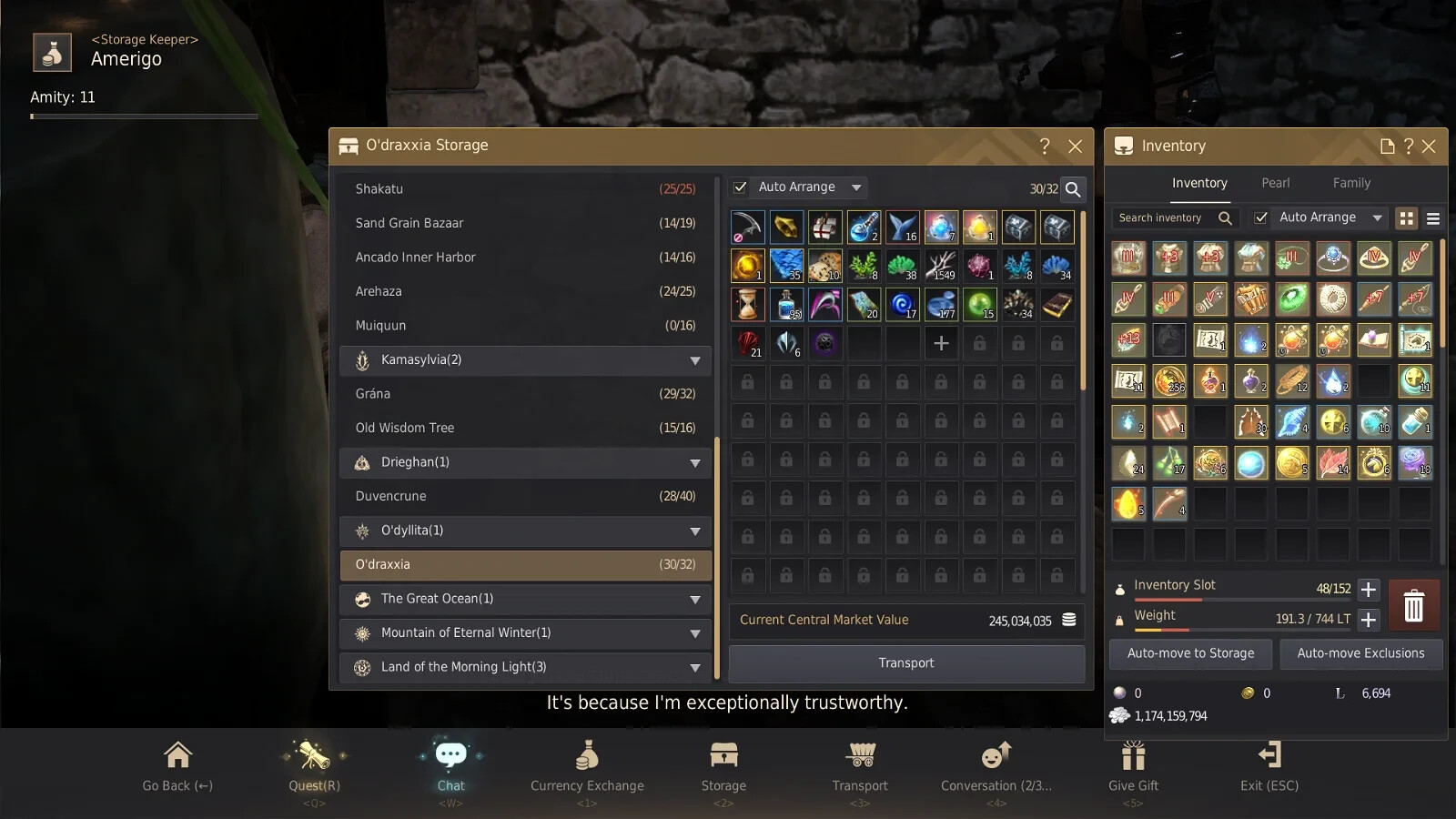Uncheck Auto Arrange in O'draxxia Storage
Screen dimensions: 1456x819
741,187
